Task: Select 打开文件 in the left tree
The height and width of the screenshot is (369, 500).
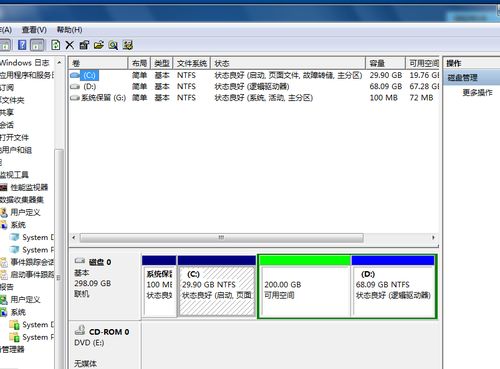Action: coord(14,137)
